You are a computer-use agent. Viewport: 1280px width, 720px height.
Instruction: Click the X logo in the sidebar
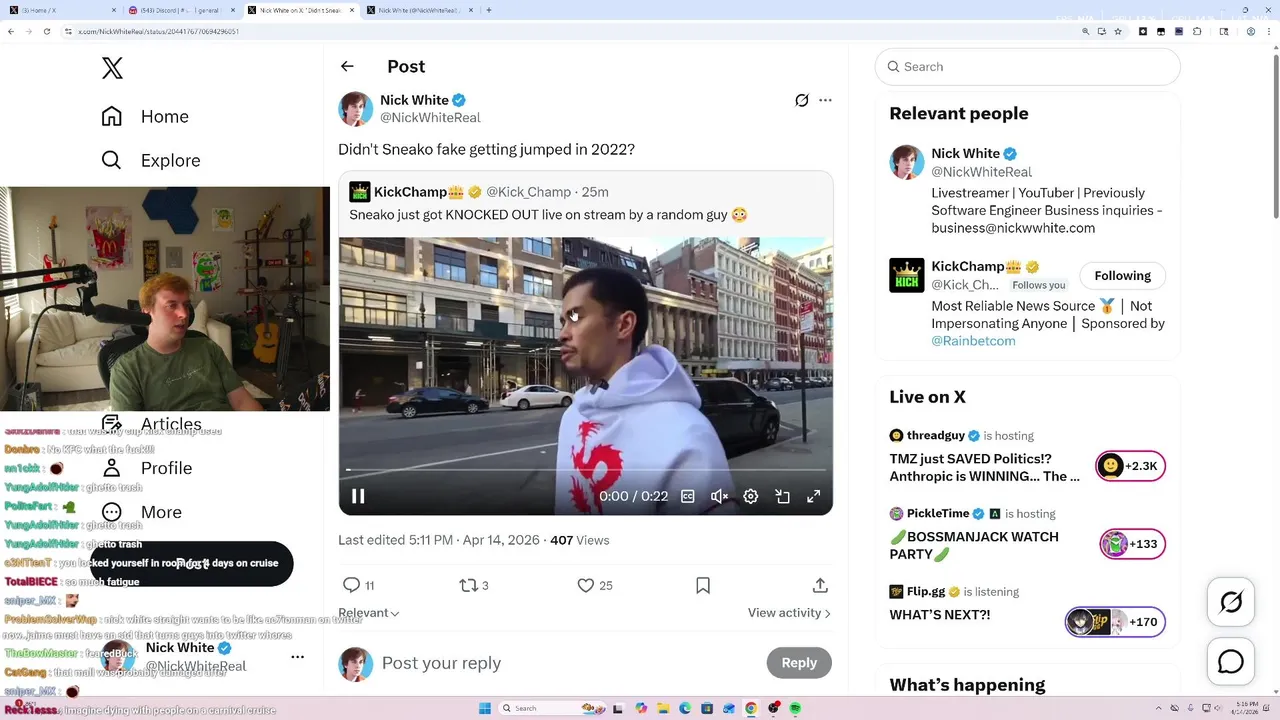[x=112, y=68]
